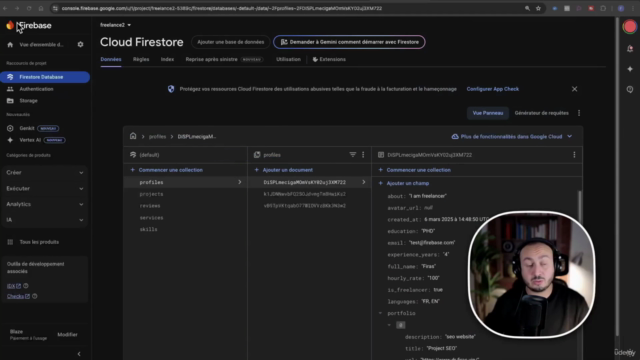Open Storage in sidebar
This screenshot has width=640, height=360.
click(x=28, y=100)
